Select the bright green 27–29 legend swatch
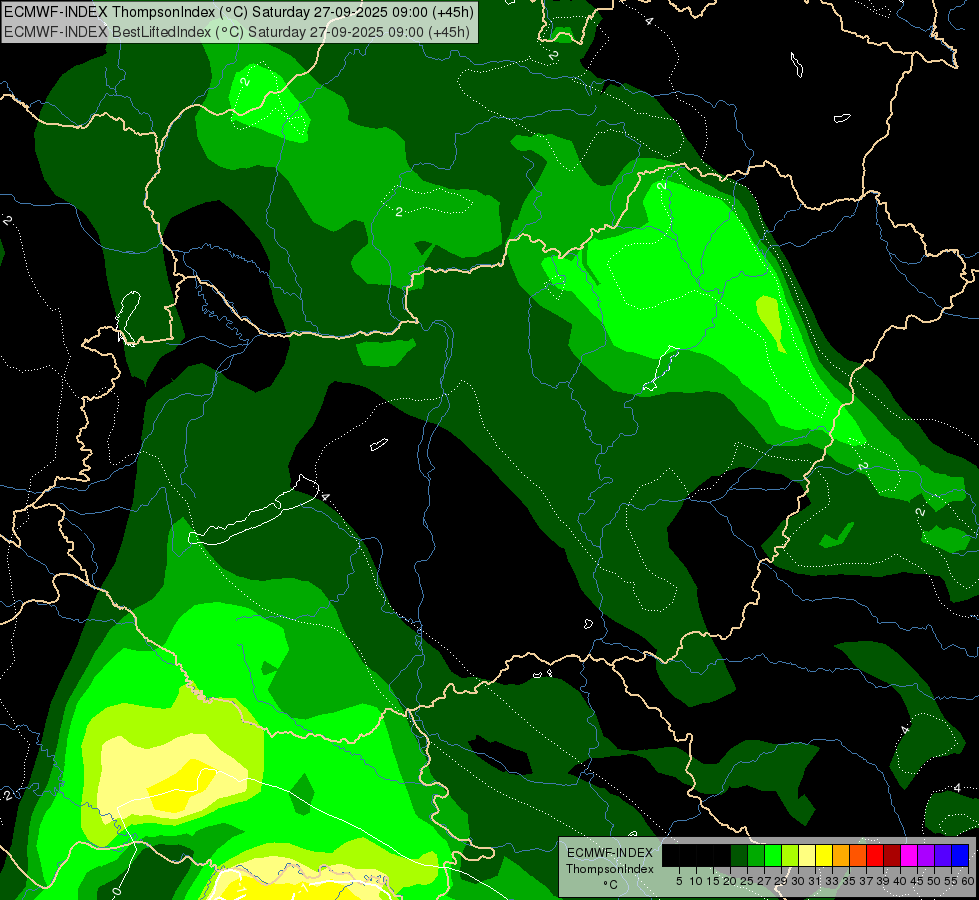Viewport: 979px width, 900px height. point(773,855)
